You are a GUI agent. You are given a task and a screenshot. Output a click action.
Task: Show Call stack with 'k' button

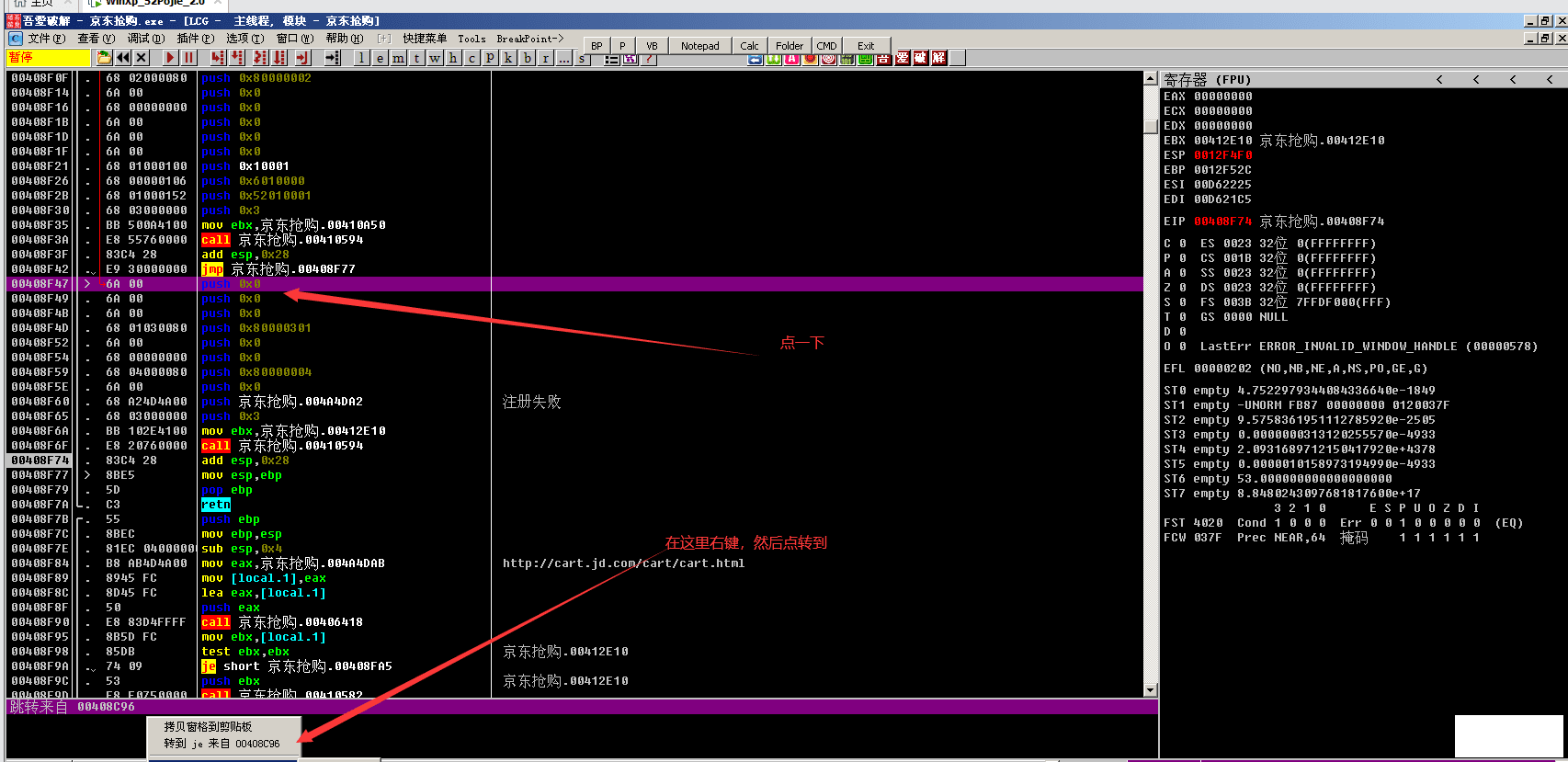(x=508, y=58)
